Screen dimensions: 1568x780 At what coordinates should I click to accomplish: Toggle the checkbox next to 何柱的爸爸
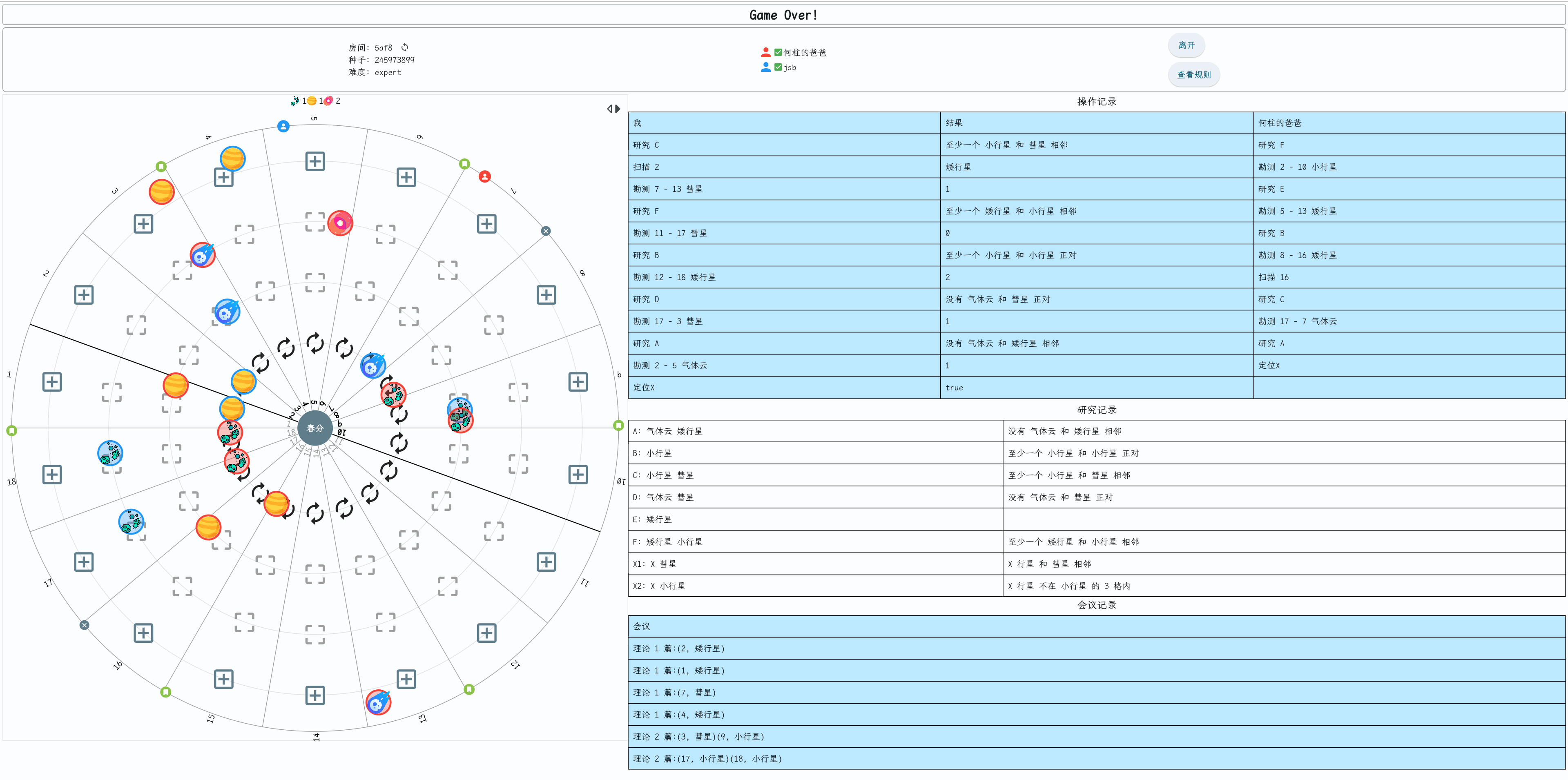point(778,52)
